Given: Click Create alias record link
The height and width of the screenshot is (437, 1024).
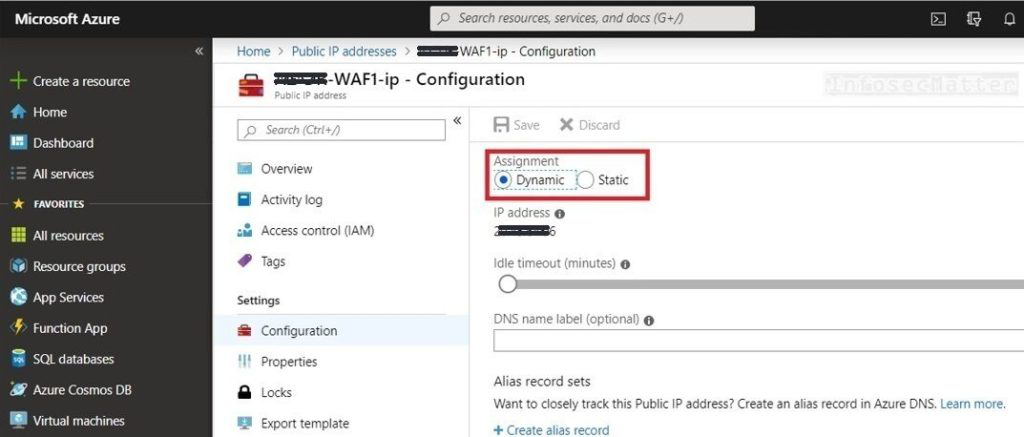Looking at the screenshot, I should click(x=551, y=430).
